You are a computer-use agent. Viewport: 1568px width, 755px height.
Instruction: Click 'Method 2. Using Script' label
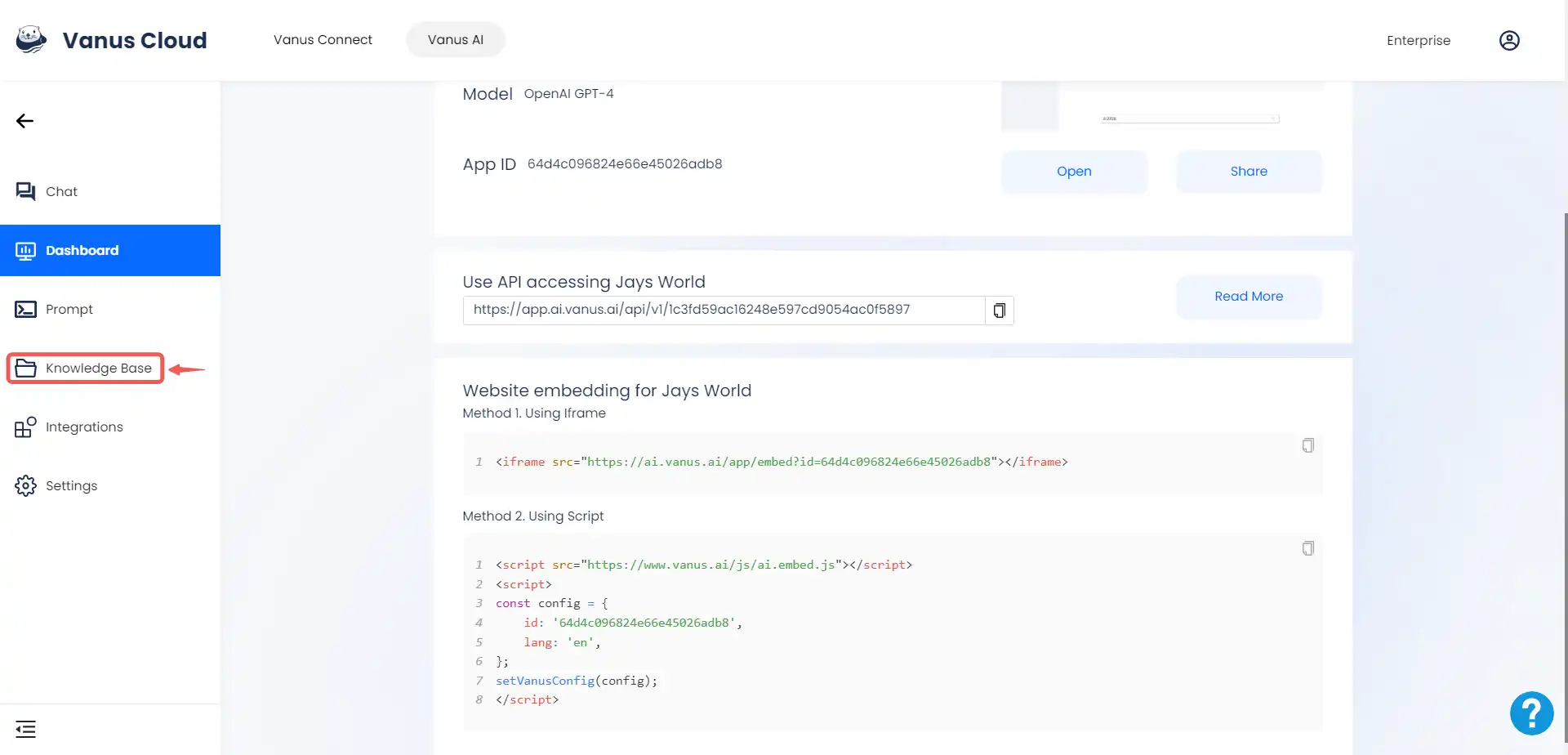point(533,516)
